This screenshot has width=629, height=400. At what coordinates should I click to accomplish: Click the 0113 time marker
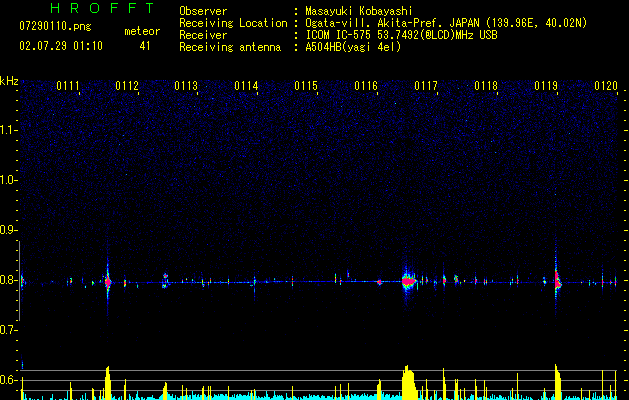click(186, 85)
